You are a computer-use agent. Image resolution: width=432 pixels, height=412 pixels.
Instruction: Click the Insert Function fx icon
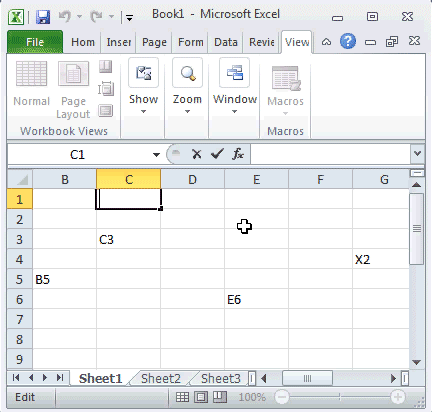(238, 154)
